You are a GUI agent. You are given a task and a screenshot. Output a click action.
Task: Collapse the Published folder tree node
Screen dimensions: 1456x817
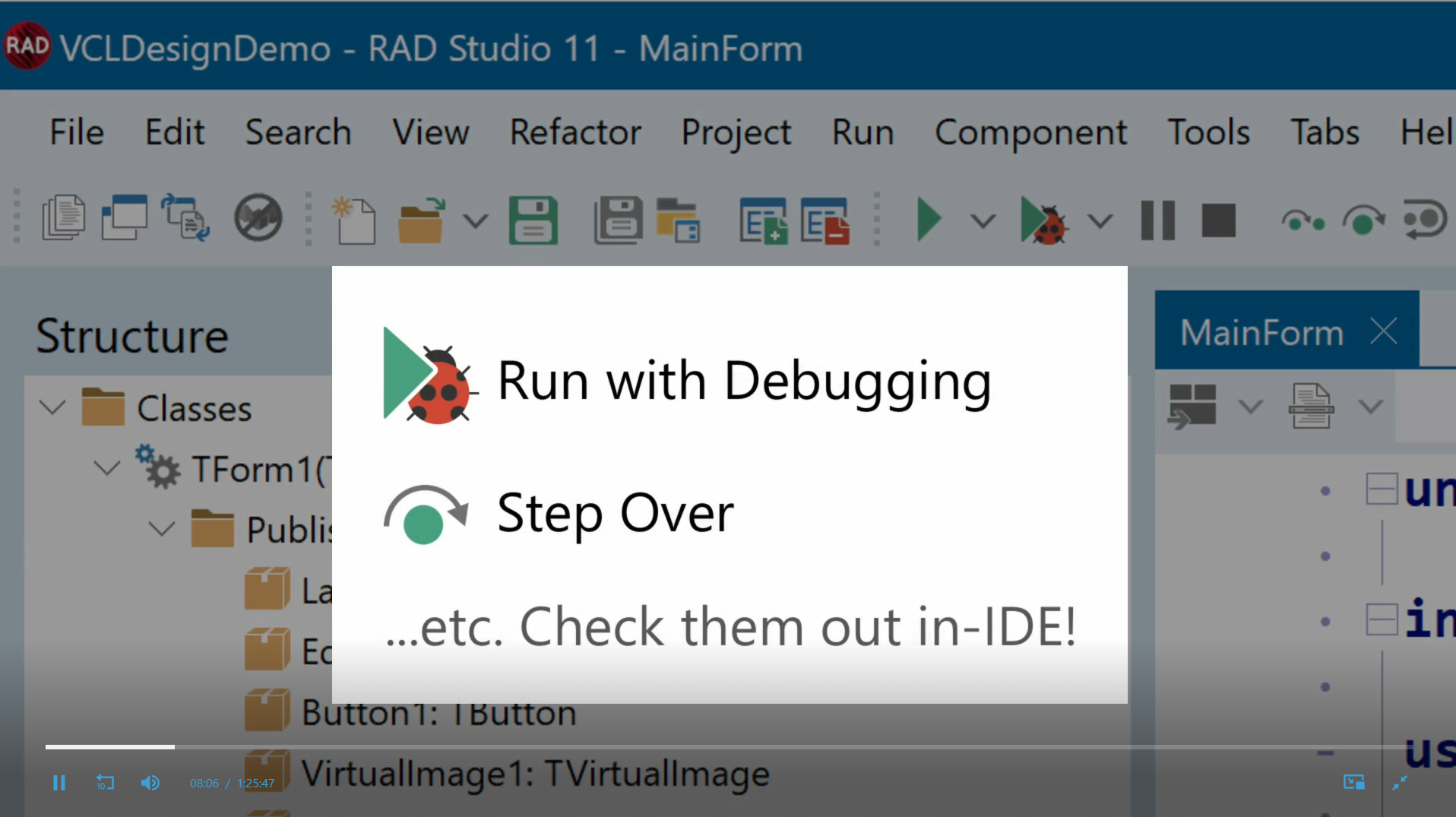pyautogui.click(x=162, y=529)
